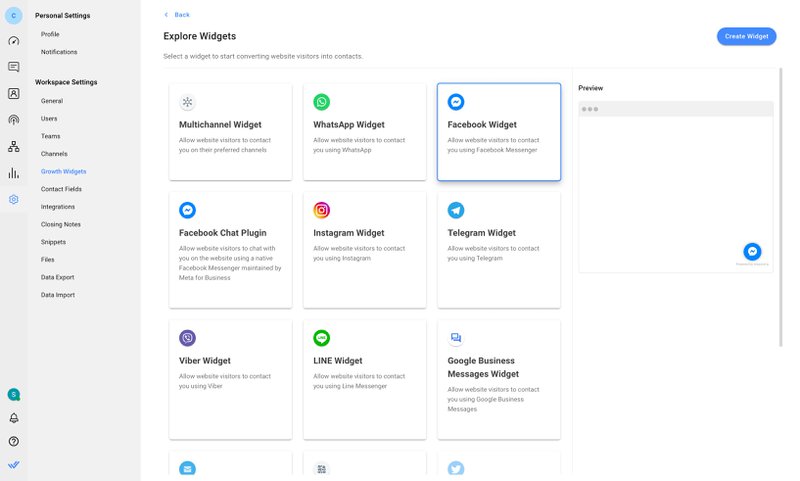The image size is (800, 481).
Task: Click the workspace avatar letter C
Action: click(x=14, y=15)
